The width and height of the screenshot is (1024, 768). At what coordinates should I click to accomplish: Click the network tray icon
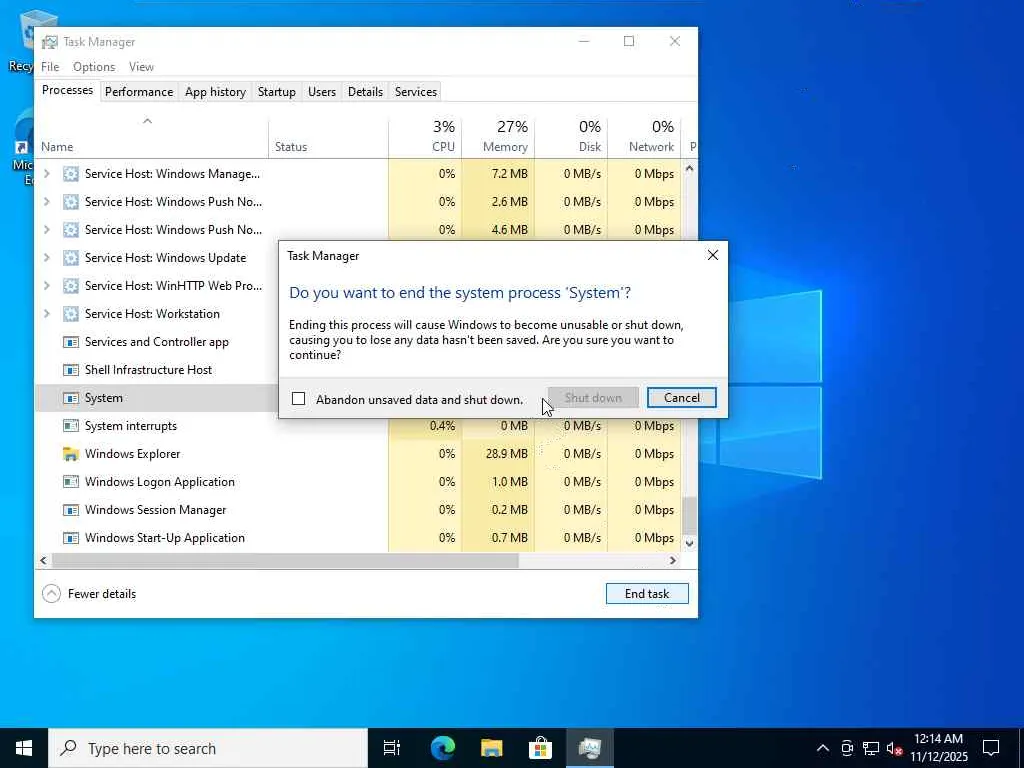[x=871, y=748]
